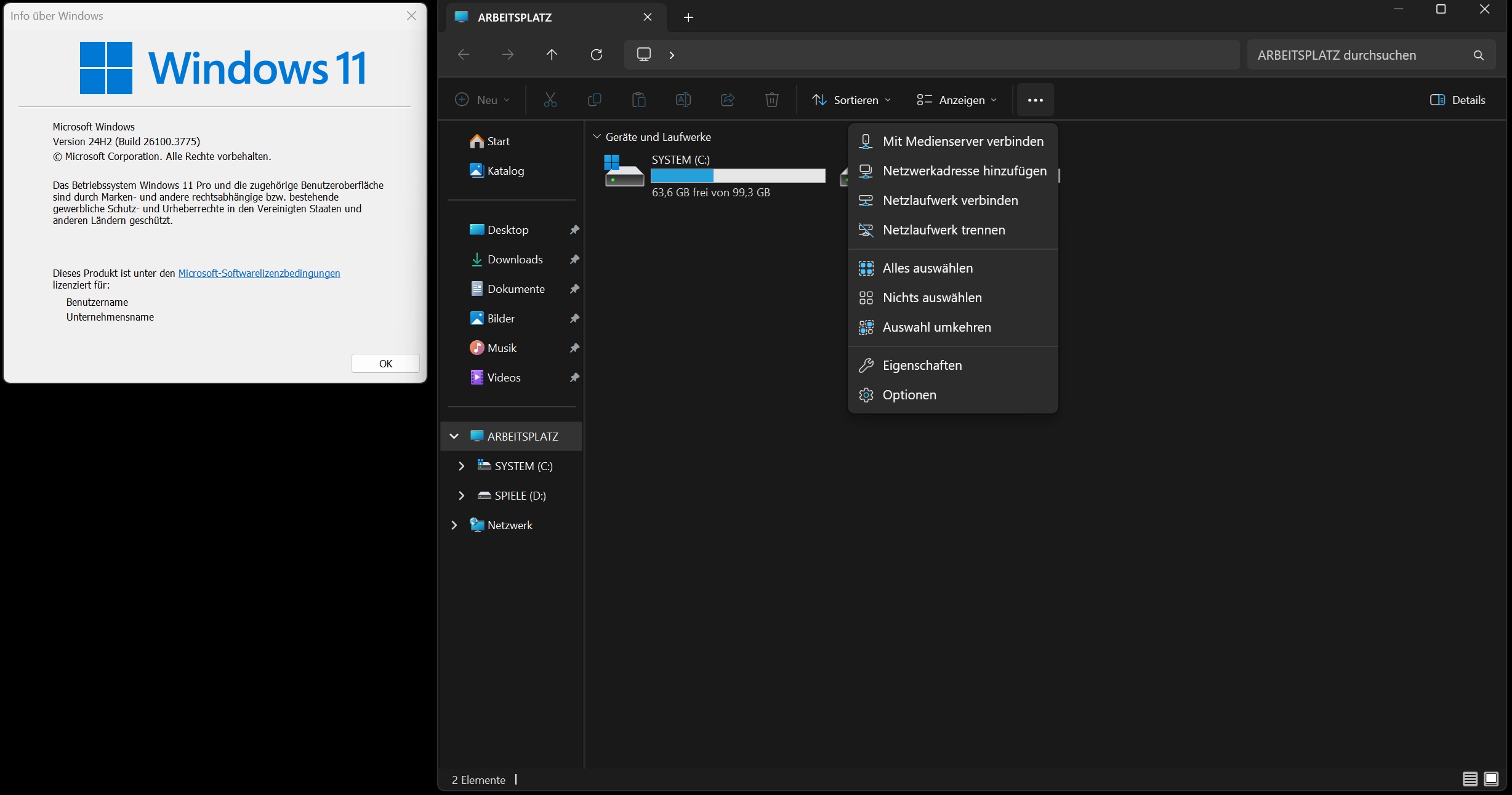Click the Refresh icon in navigation bar
The height and width of the screenshot is (795, 1512).
click(x=596, y=55)
